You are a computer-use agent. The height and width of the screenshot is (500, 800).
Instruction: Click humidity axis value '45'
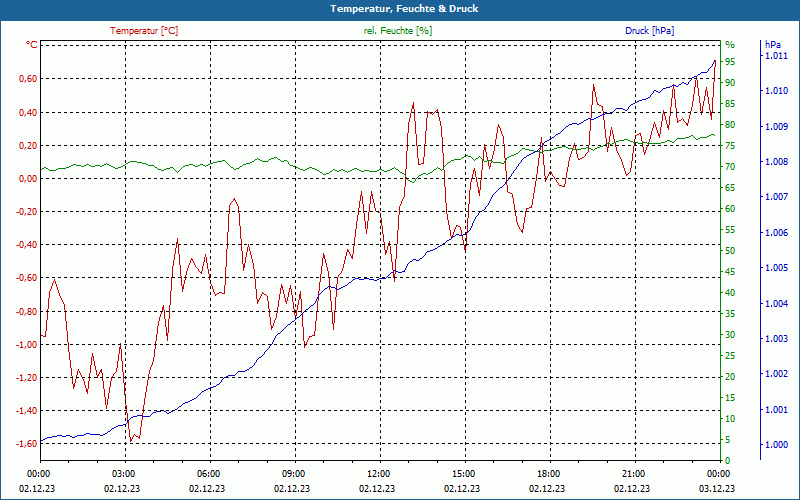tap(730, 271)
